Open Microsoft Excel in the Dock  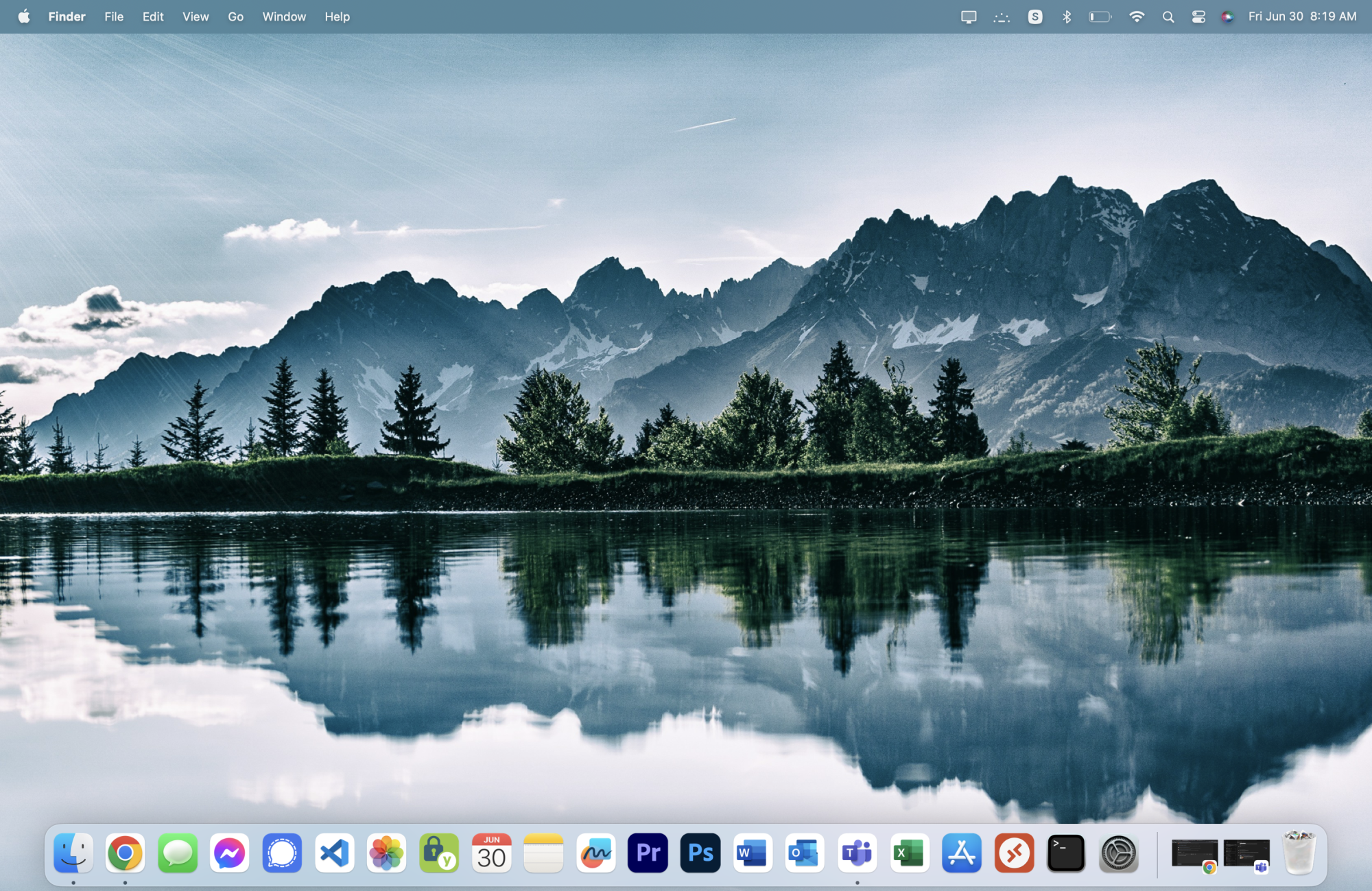[909, 853]
